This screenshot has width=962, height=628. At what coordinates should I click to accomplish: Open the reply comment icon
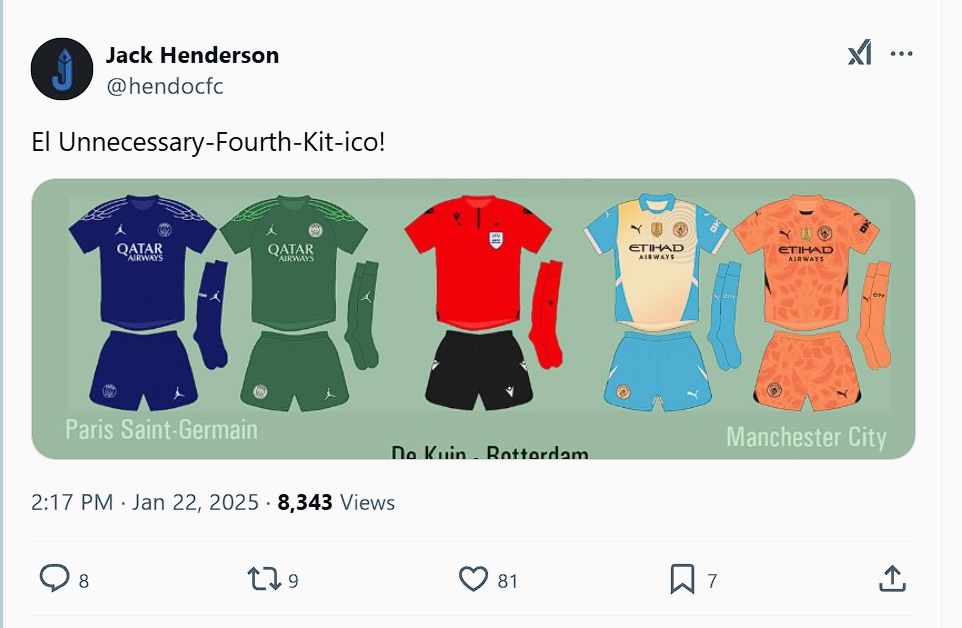tap(55, 578)
